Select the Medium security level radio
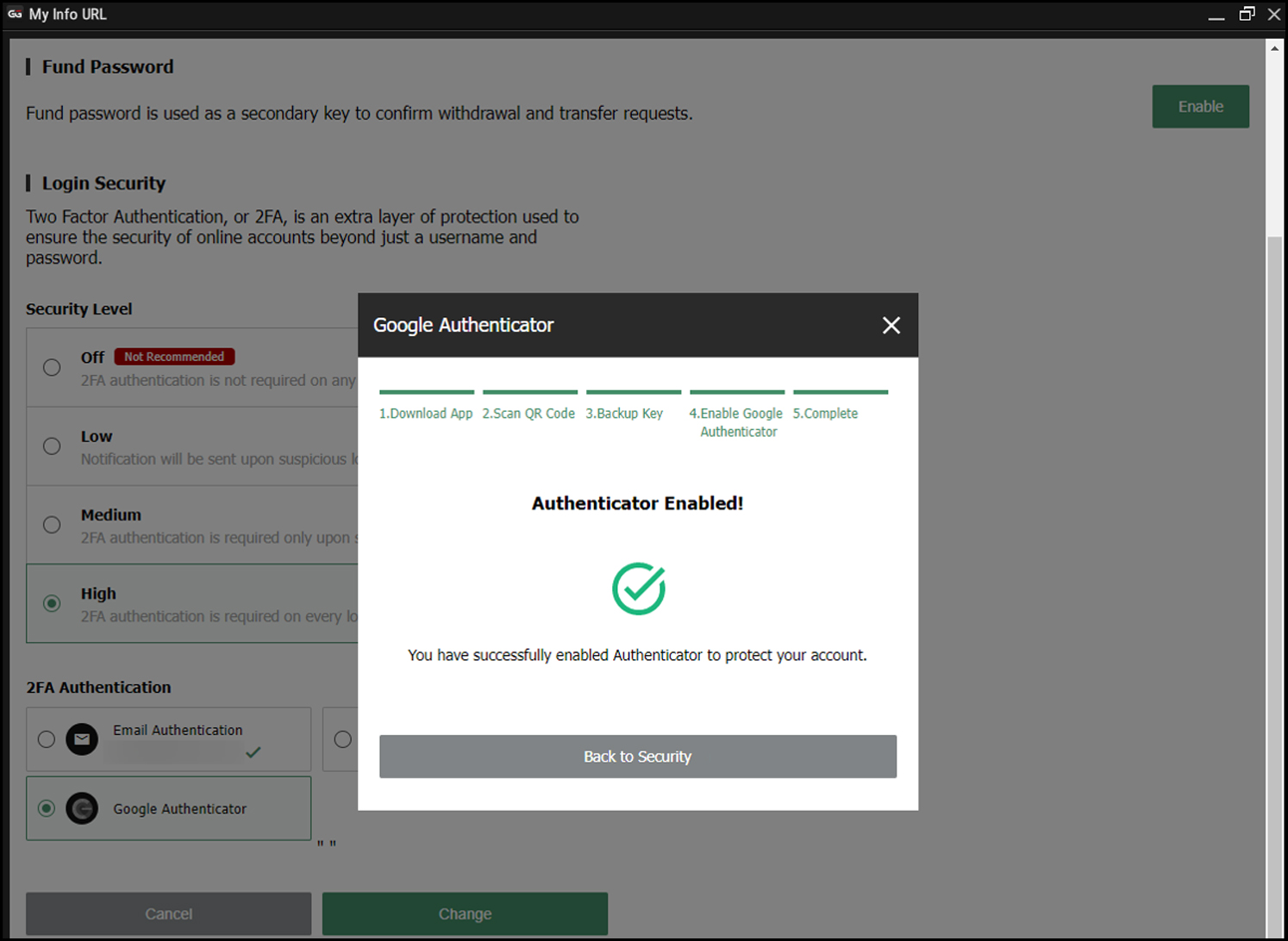Image resolution: width=1288 pixels, height=941 pixels. coord(52,525)
